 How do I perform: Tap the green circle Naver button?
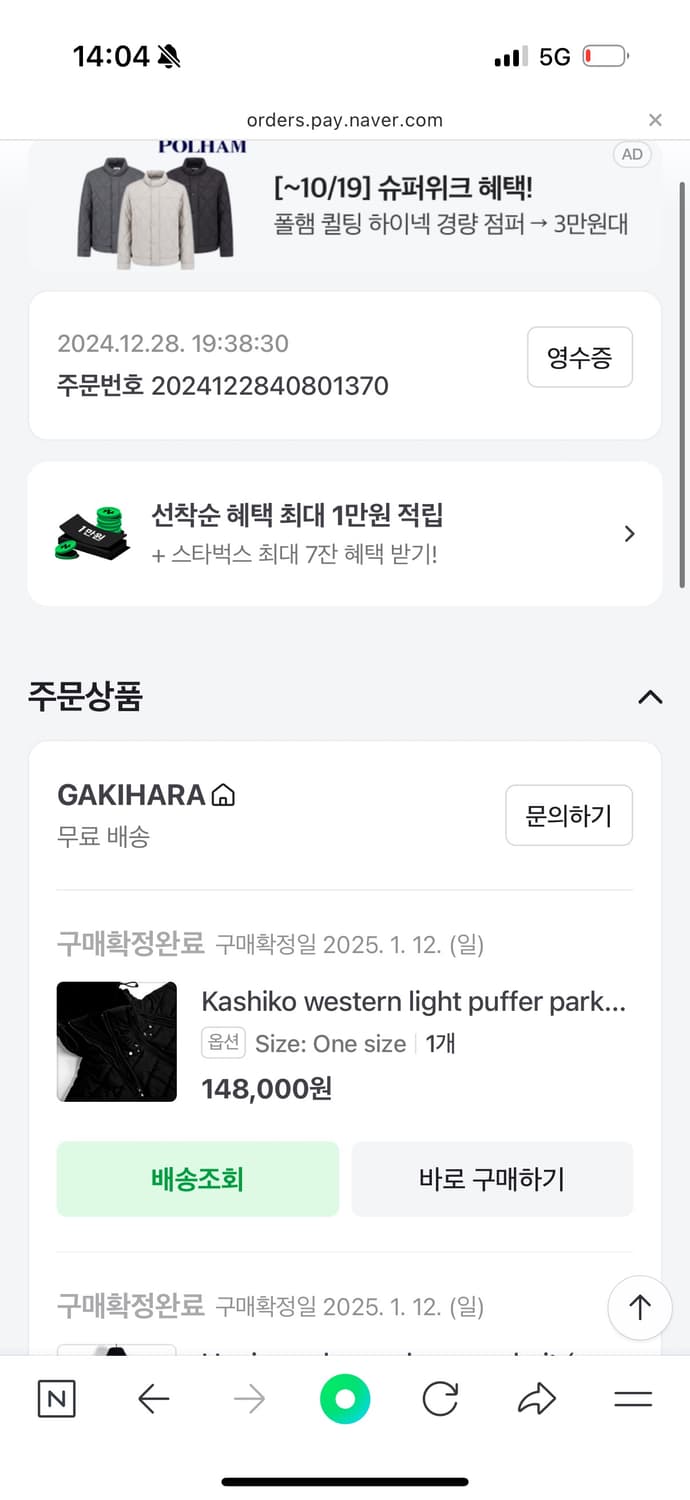pyautogui.click(x=345, y=1400)
